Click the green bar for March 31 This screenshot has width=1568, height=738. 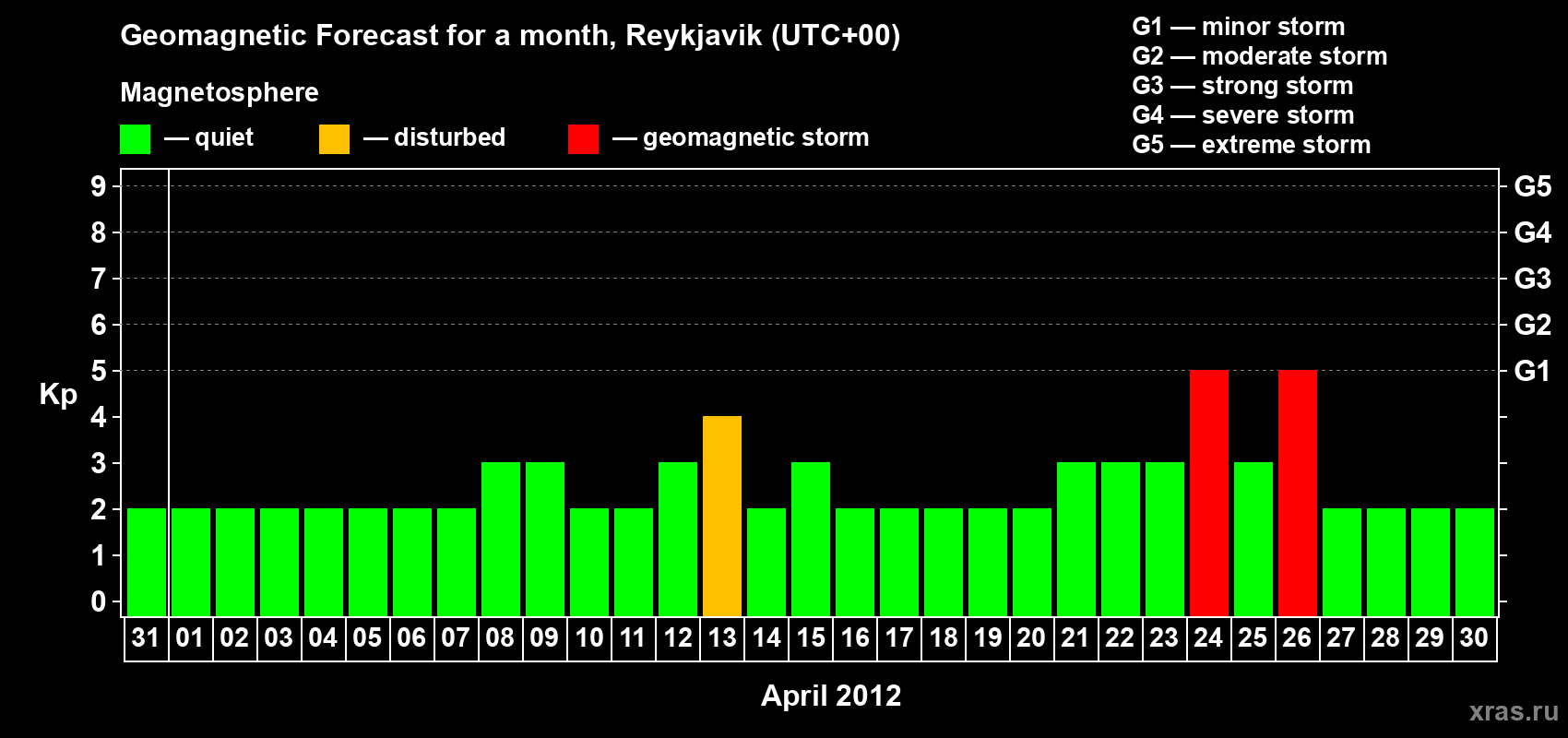click(x=147, y=562)
